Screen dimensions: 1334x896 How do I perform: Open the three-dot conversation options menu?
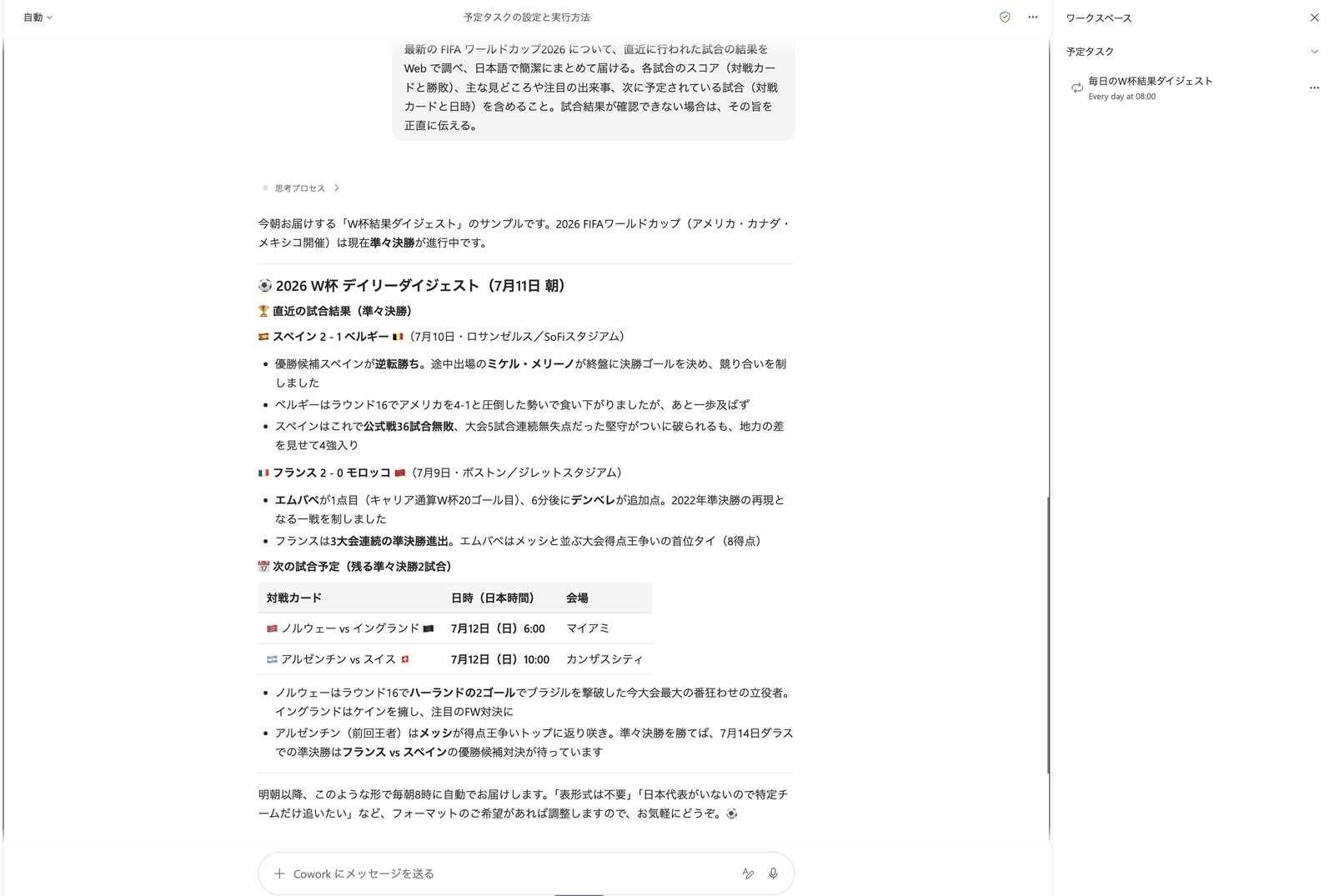pos(1033,17)
